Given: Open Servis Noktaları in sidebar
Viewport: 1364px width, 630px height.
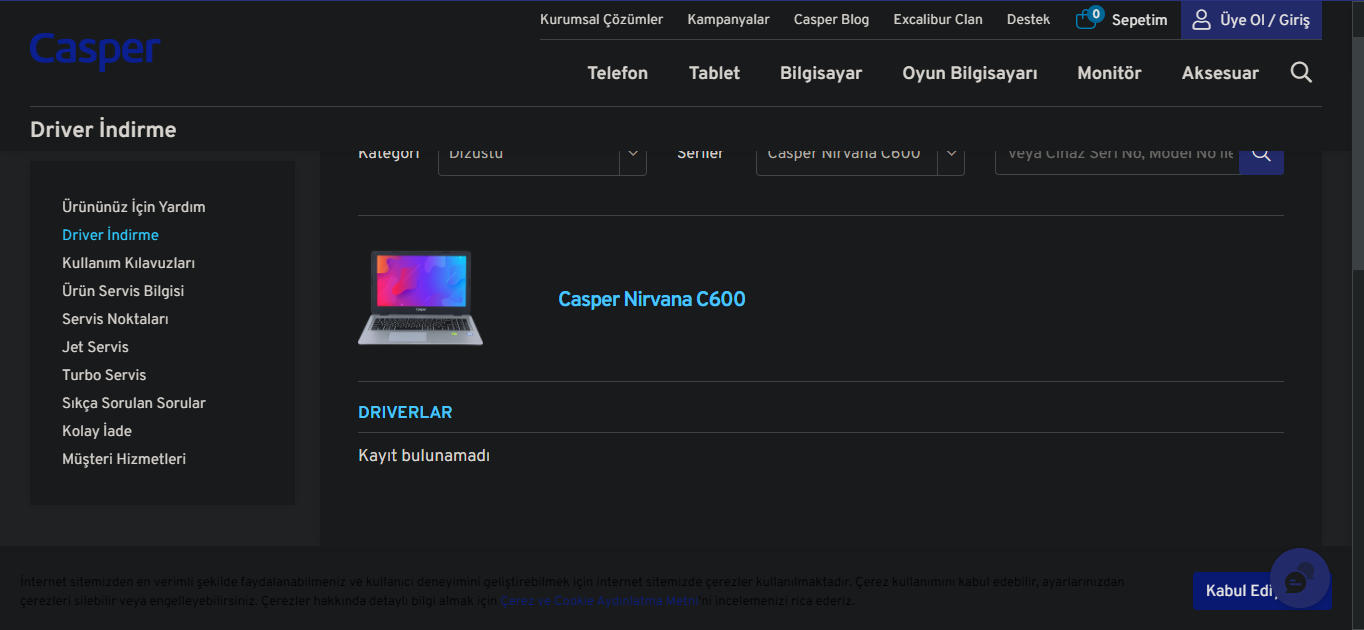Looking at the screenshot, I should pos(115,319).
